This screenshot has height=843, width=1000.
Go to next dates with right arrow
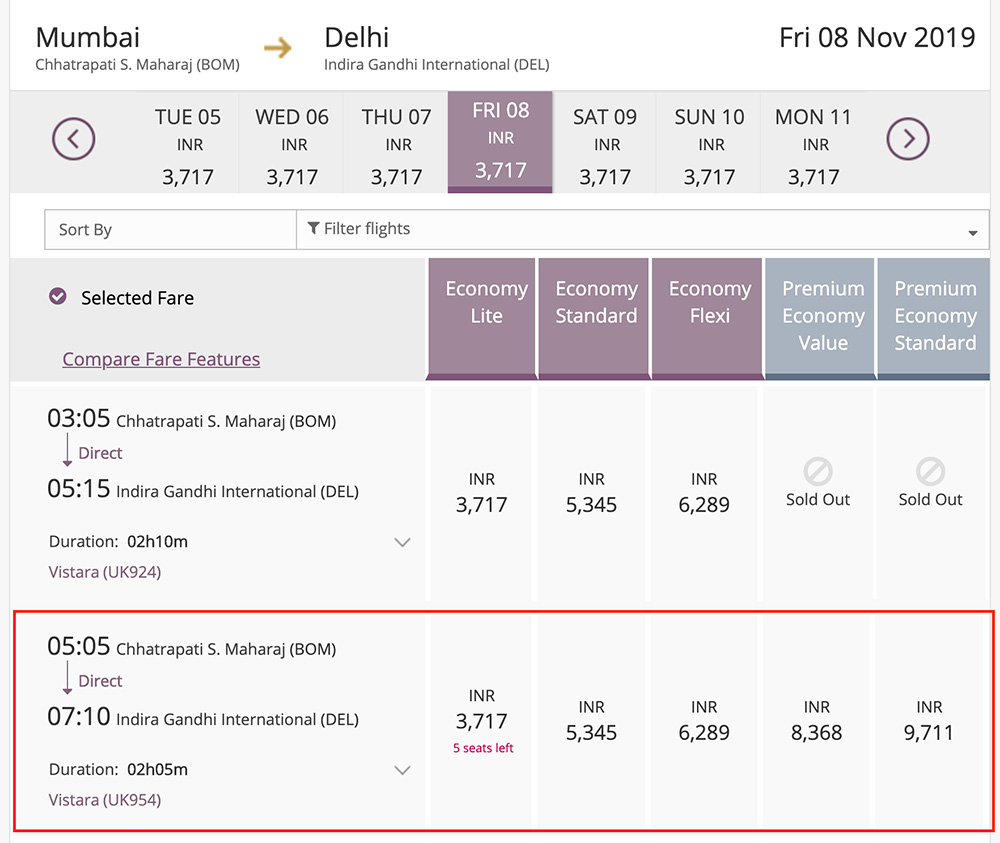coord(908,138)
